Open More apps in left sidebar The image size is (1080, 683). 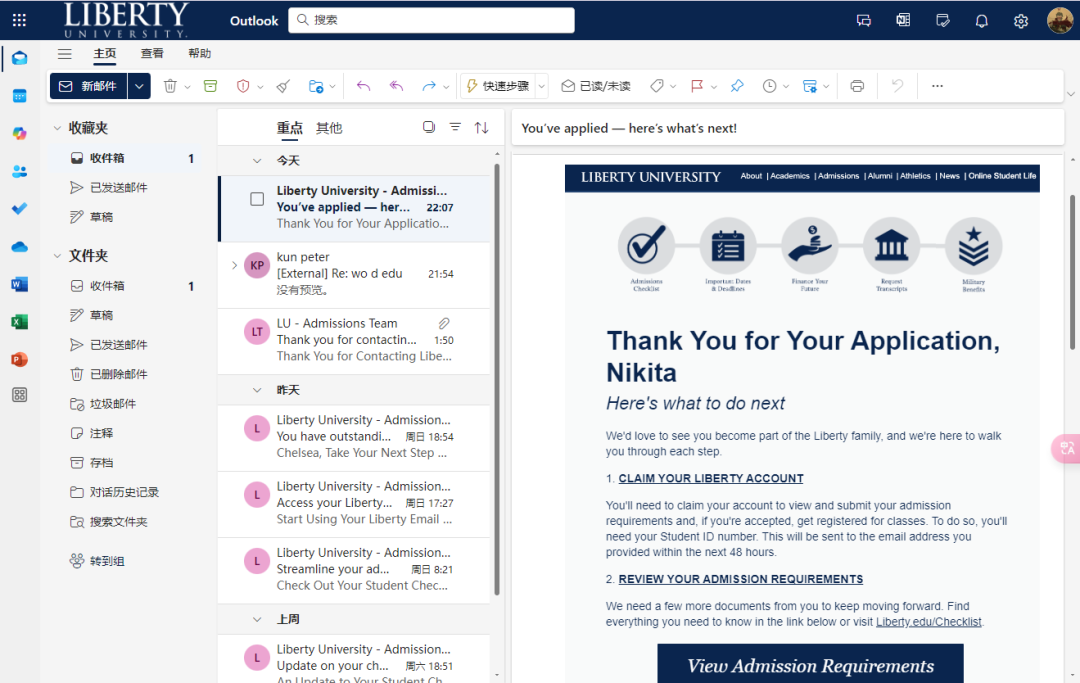pyautogui.click(x=19, y=395)
